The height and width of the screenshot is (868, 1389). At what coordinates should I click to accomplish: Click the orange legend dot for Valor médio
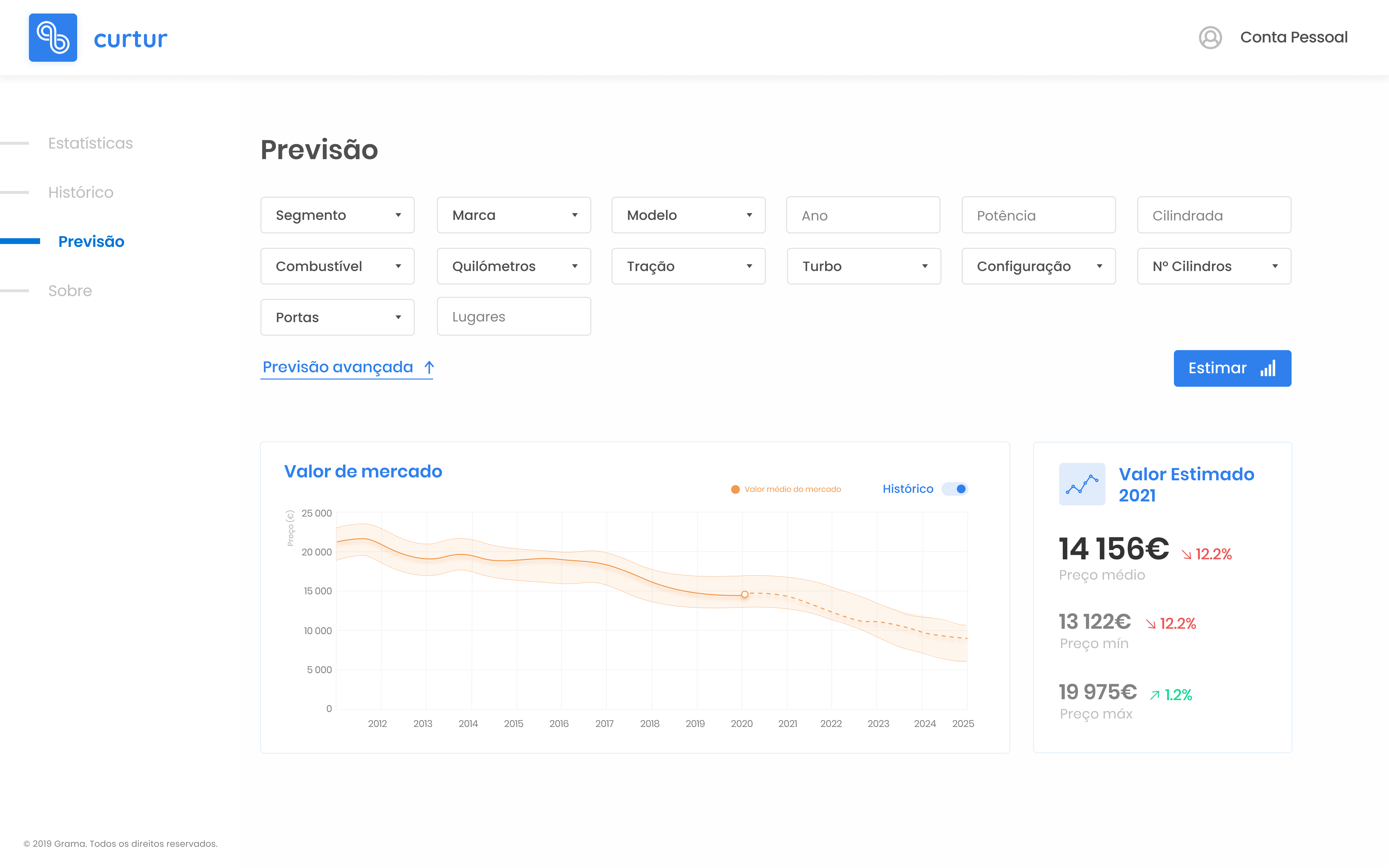(735, 489)
